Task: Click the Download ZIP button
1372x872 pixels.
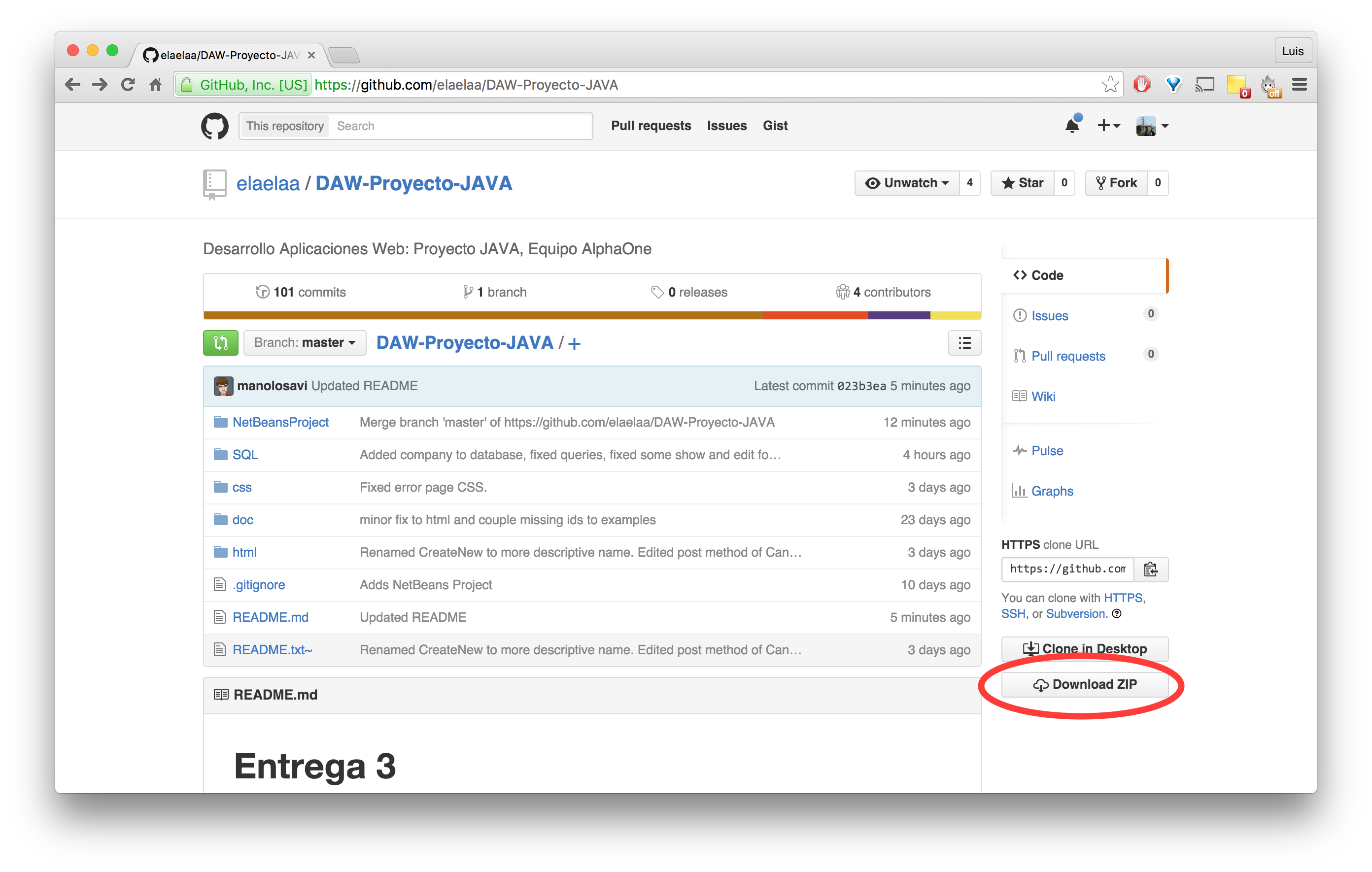Action: tap(1085, 685)
